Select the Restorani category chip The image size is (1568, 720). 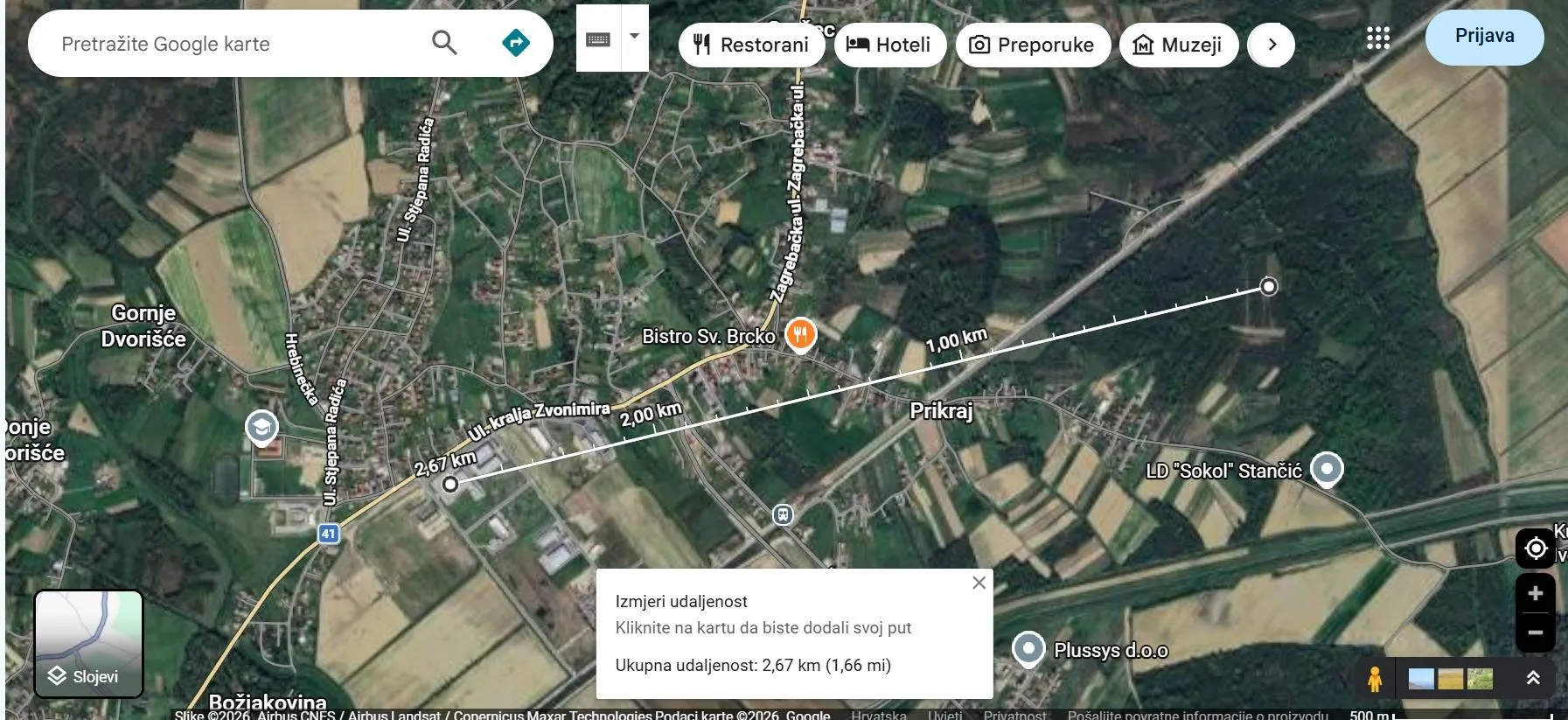[x=751, y=45]
